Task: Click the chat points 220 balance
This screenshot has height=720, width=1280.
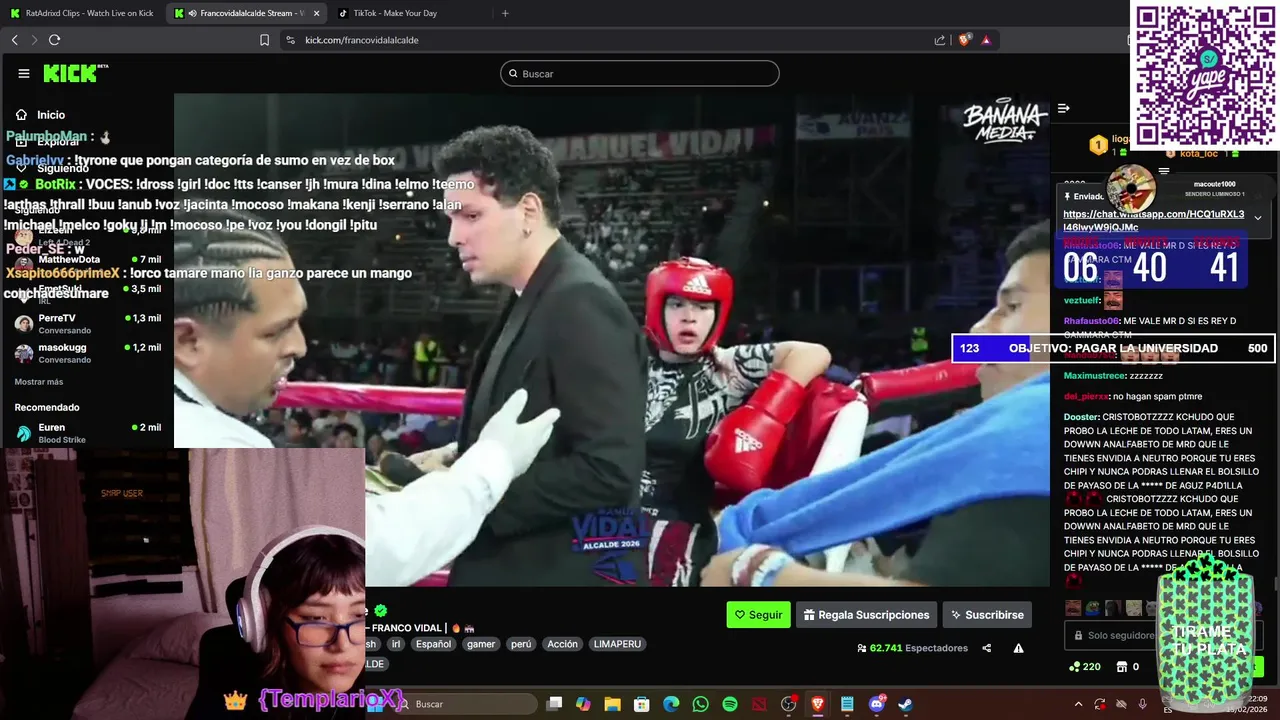Action: tap(1085, 667)
